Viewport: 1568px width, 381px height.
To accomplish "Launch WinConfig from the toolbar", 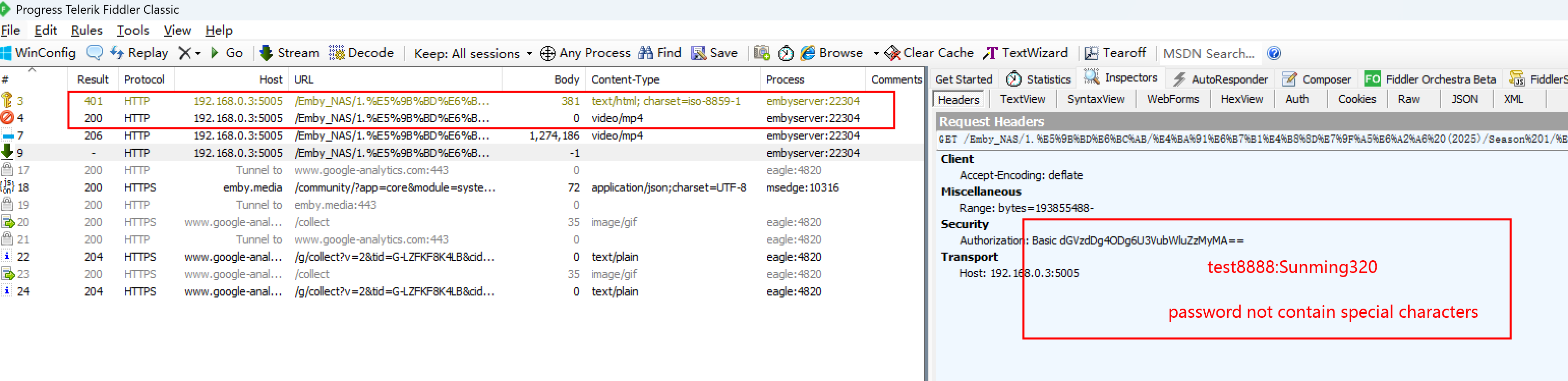I will (38, 53).
